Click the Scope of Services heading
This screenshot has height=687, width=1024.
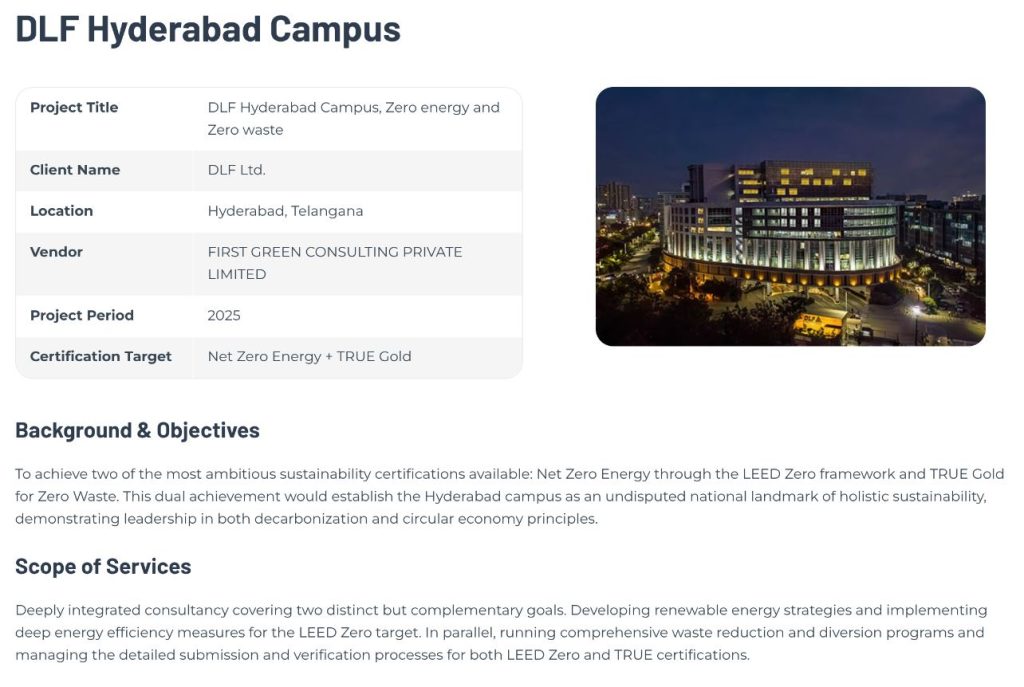coord(103,567)
